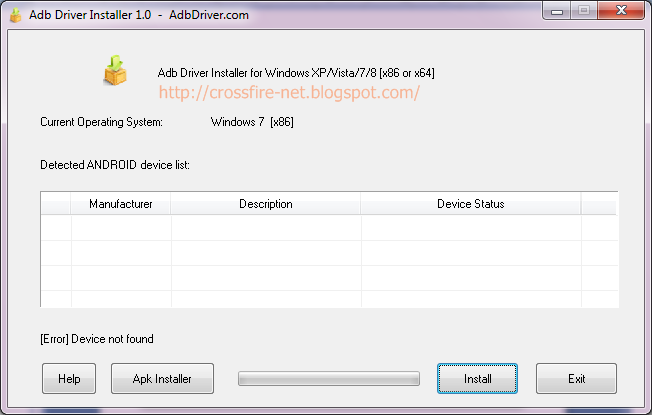Screen dimensions: 652x415
Task: Open the Help button
Action: (x=69, y=379)
